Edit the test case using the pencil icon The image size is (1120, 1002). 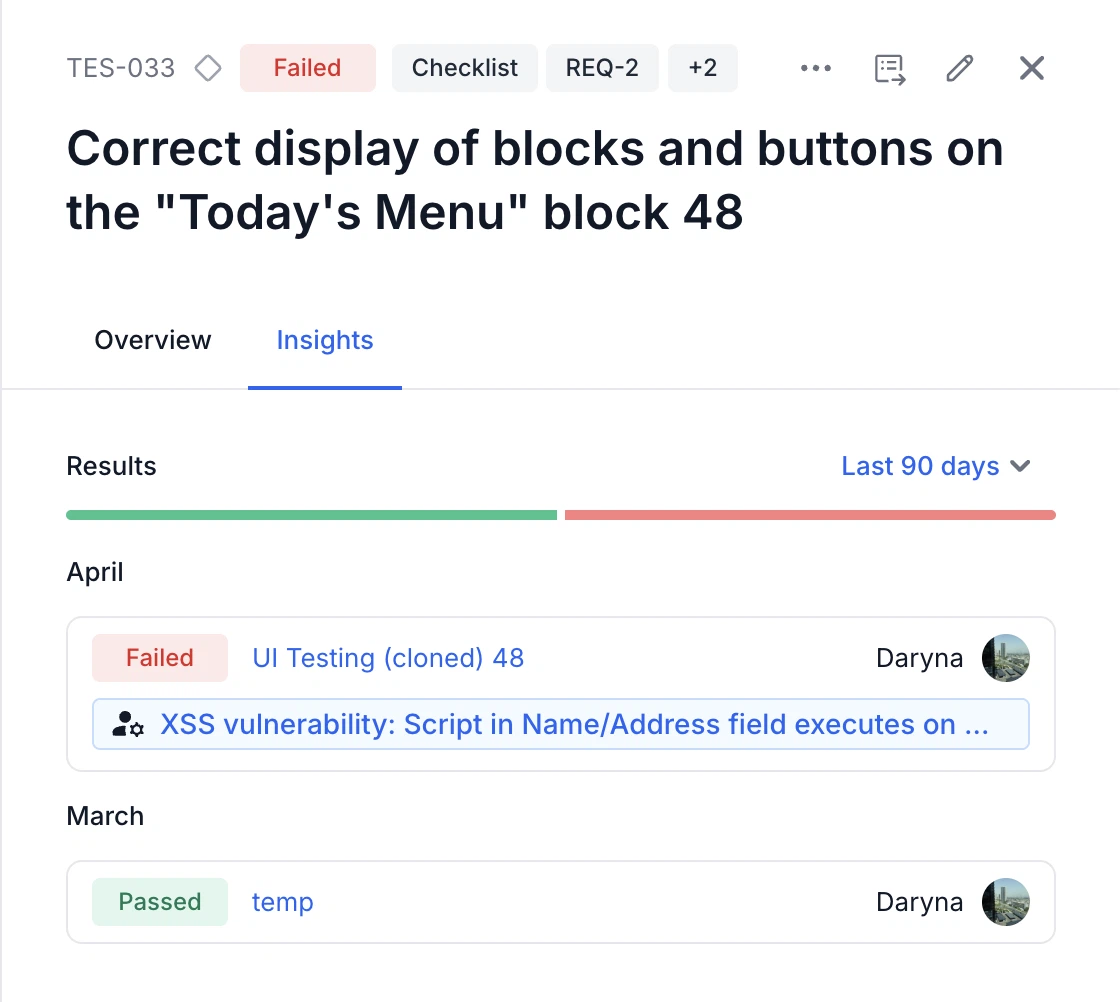tap(960, 68)
